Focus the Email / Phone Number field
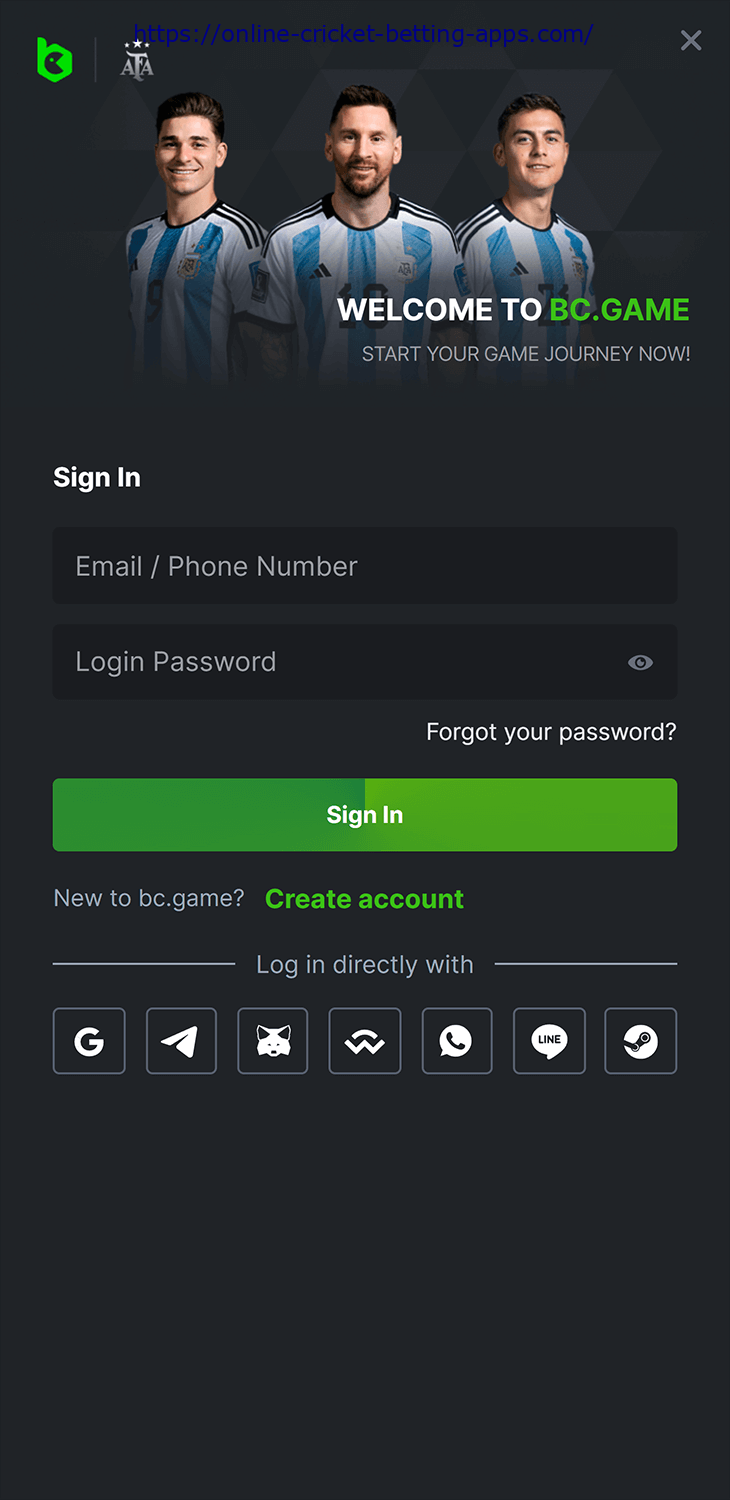The image size is (730, 1500). (x=365, y=566)
